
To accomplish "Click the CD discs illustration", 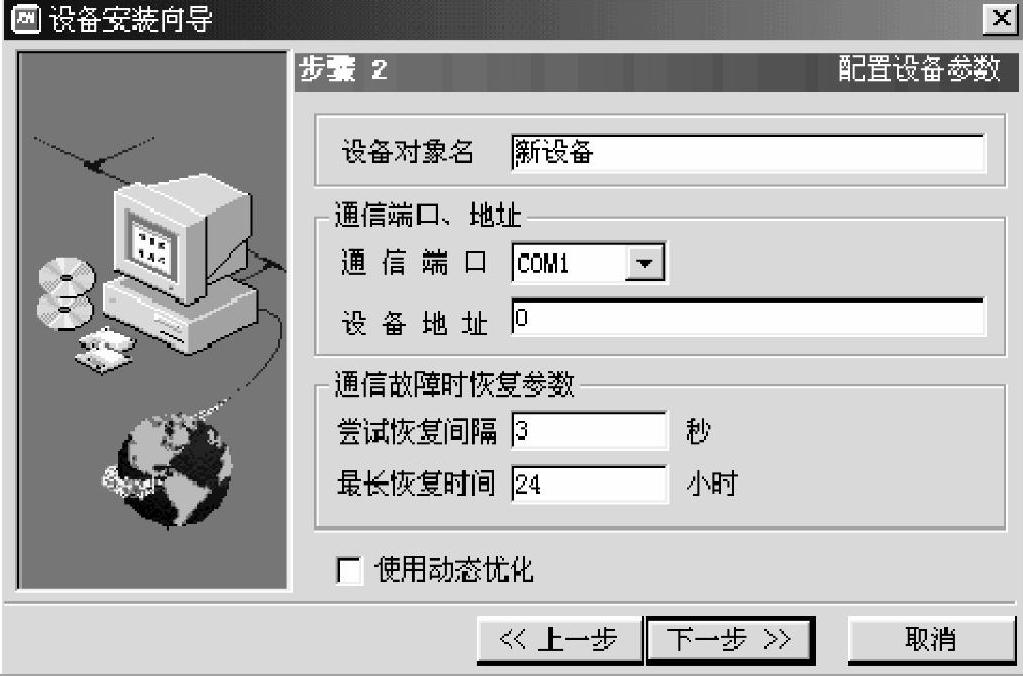I will (65, 294).
